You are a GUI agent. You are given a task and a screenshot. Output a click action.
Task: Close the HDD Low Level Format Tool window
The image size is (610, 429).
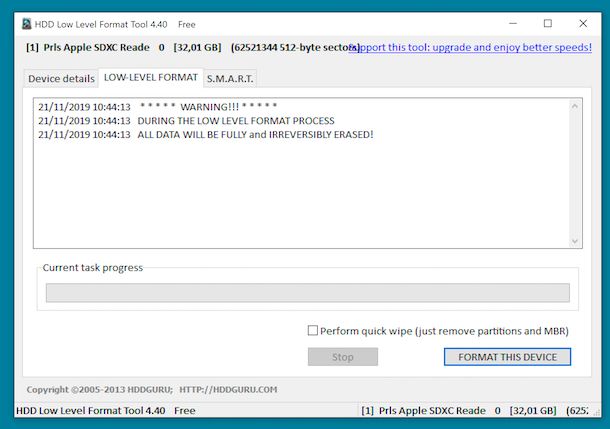(583, 24)
